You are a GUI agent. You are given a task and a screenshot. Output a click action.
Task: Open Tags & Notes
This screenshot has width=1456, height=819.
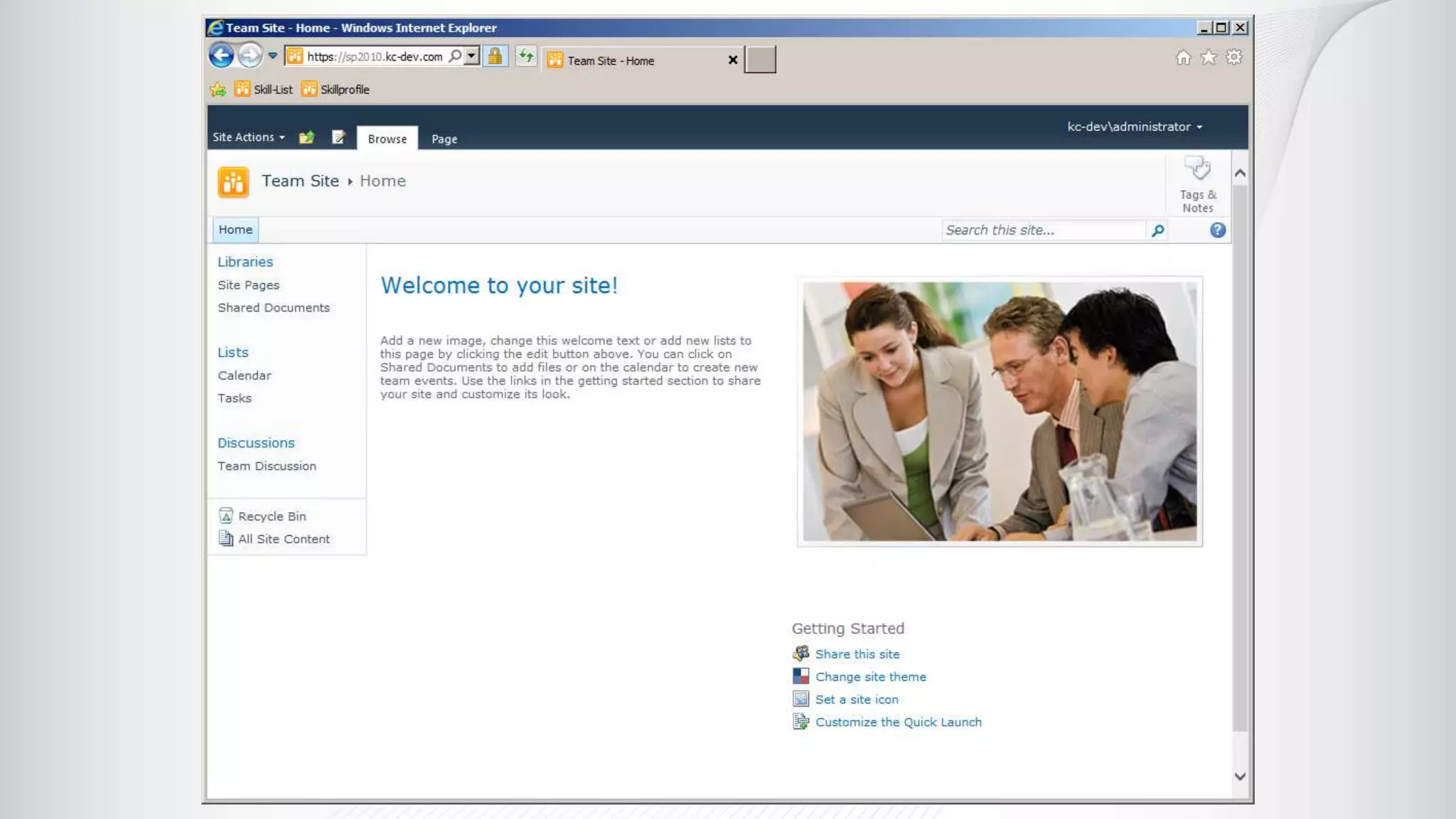click(1198, 185)
